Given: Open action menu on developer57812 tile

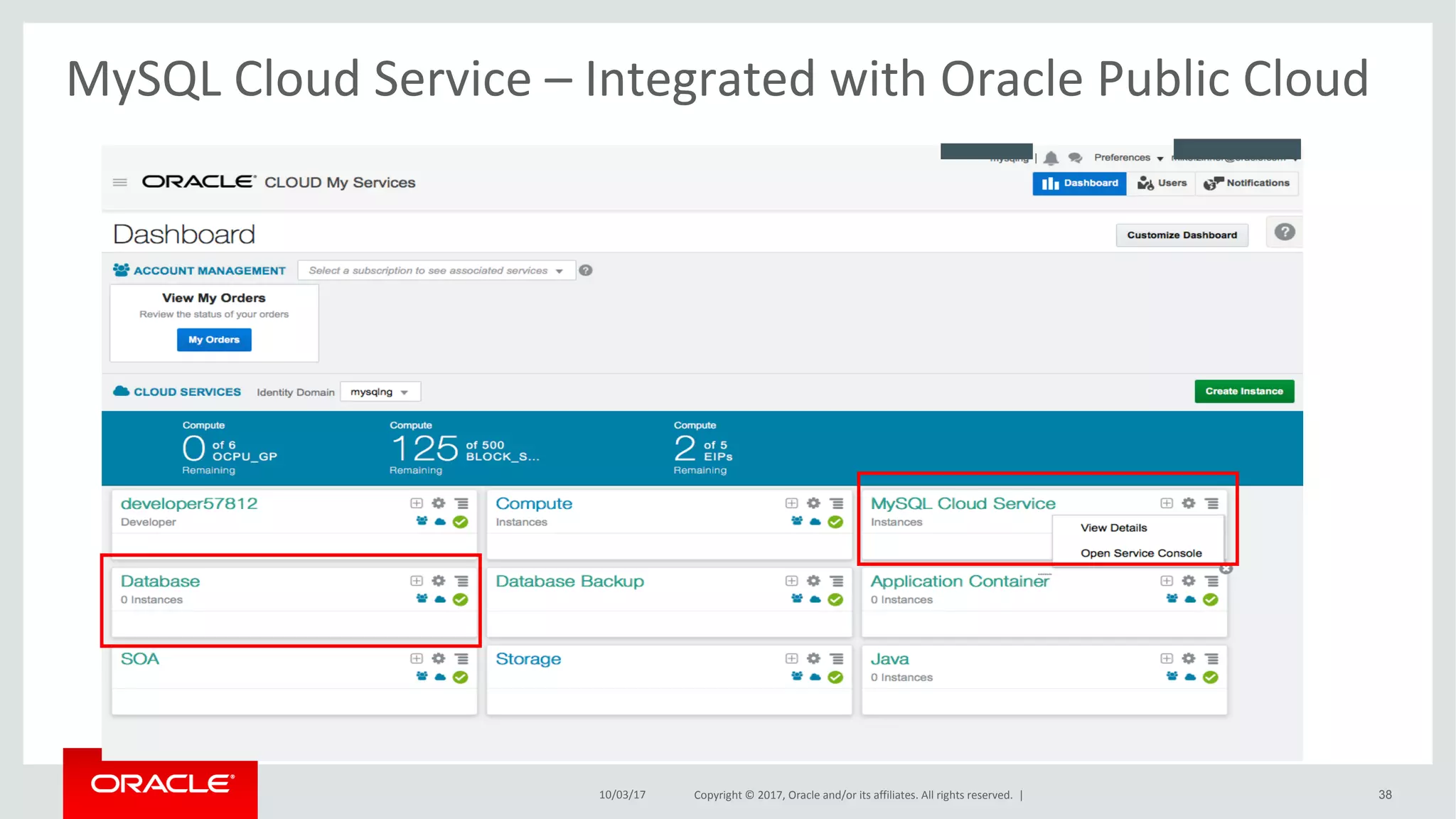Looking at the screenshot, I should (462, 503).
